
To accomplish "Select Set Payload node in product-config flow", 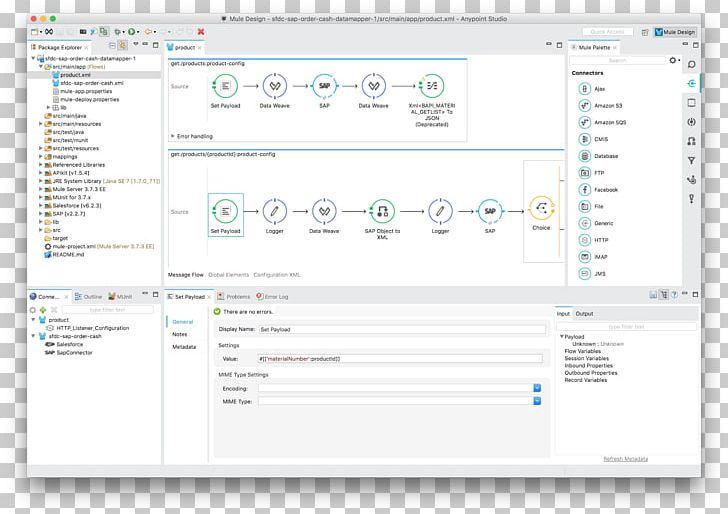I will [x=226, y=86].
